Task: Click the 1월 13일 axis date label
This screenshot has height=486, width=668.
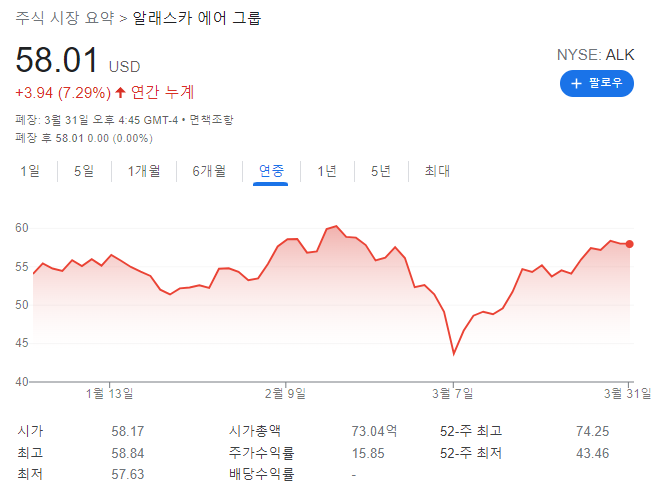Action: click(109, 393)
